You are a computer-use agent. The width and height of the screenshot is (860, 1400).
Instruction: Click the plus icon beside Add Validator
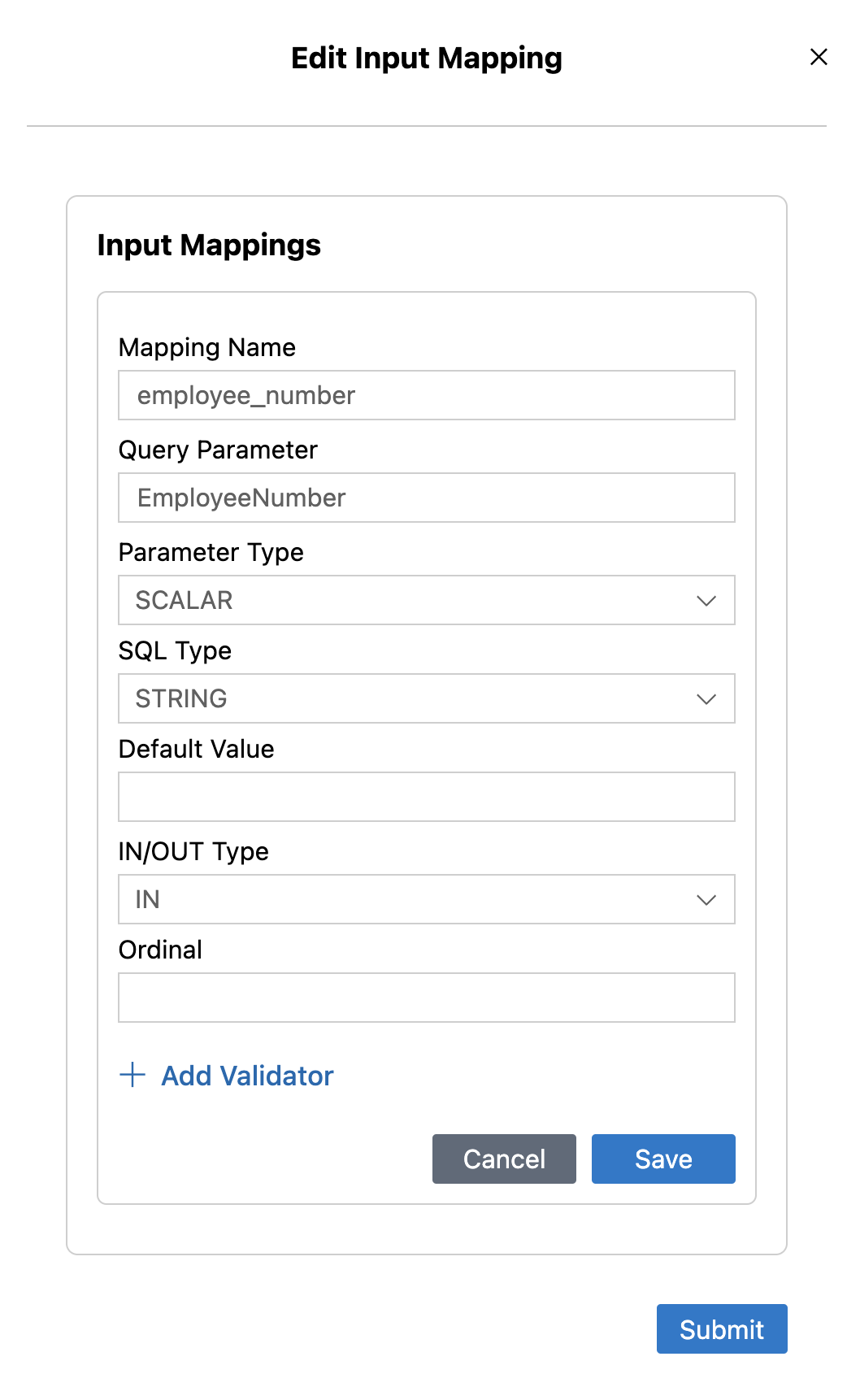(132, 1075)
